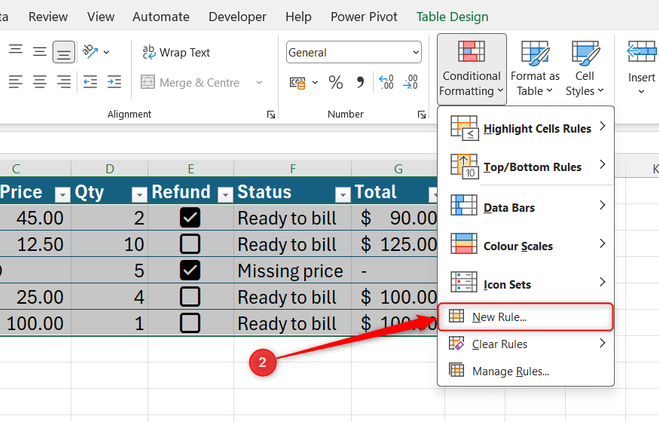Open Merge & Centre dropdown arrow

click(x=259, y=82)
